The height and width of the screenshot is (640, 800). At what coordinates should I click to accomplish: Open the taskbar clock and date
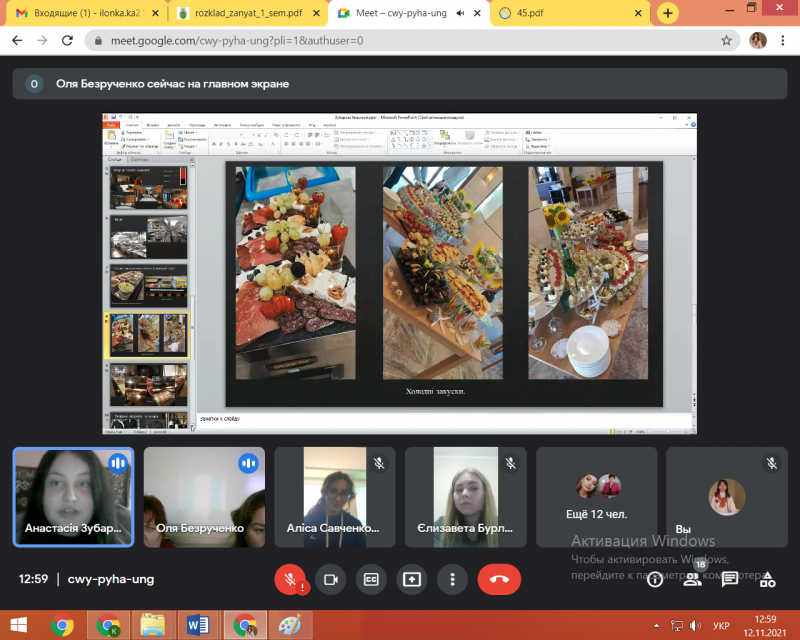click(x=765, y=626)
